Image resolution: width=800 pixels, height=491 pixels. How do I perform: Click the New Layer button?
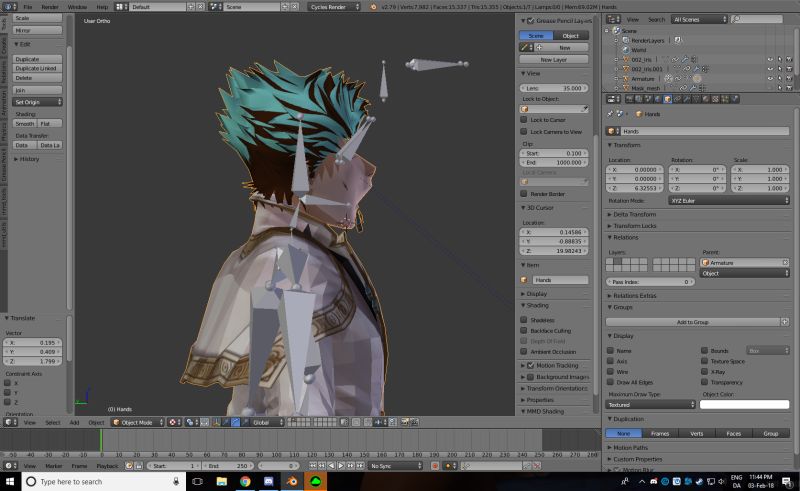point(554,59)
